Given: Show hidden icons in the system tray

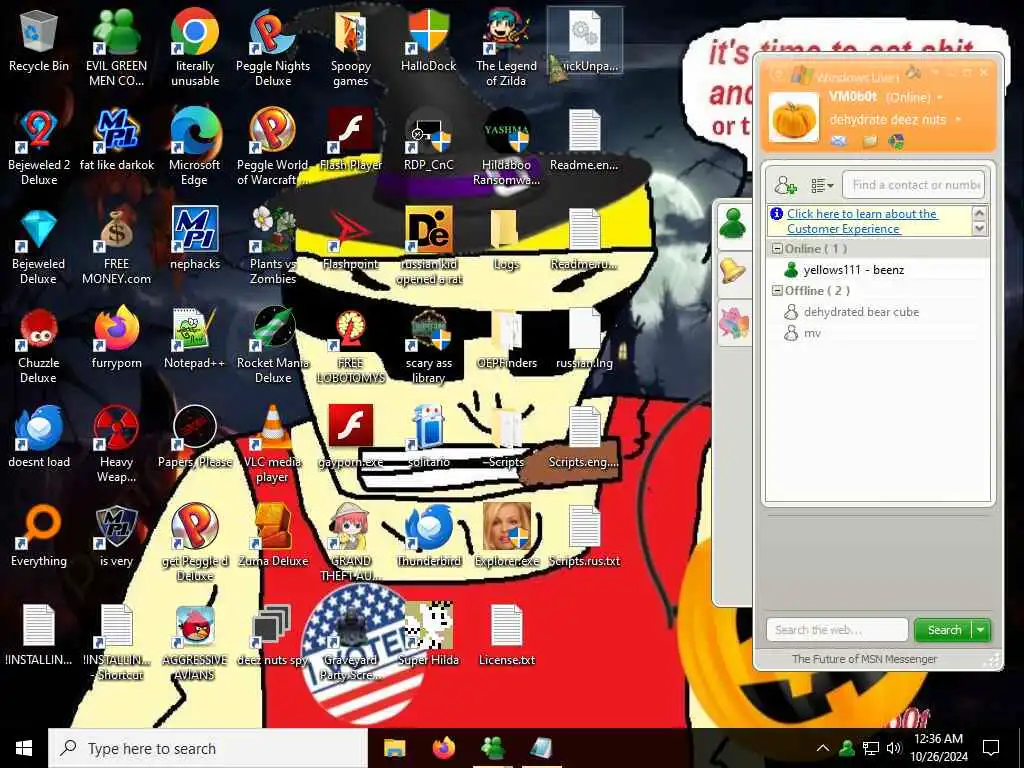Looking at the screenshot, I should (823, 748).
